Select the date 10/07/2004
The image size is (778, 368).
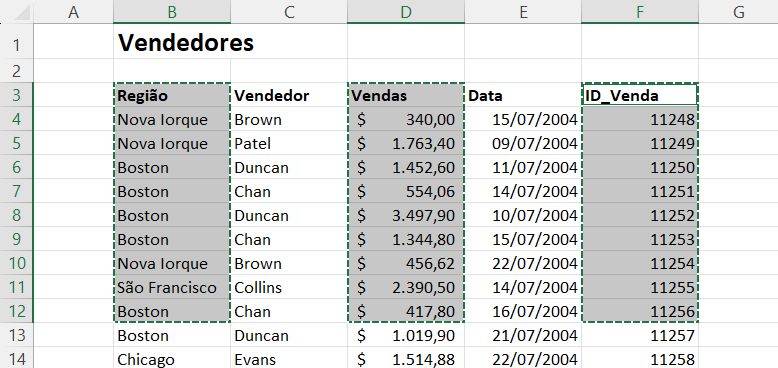pyautogui.click(x=523, y=215)
